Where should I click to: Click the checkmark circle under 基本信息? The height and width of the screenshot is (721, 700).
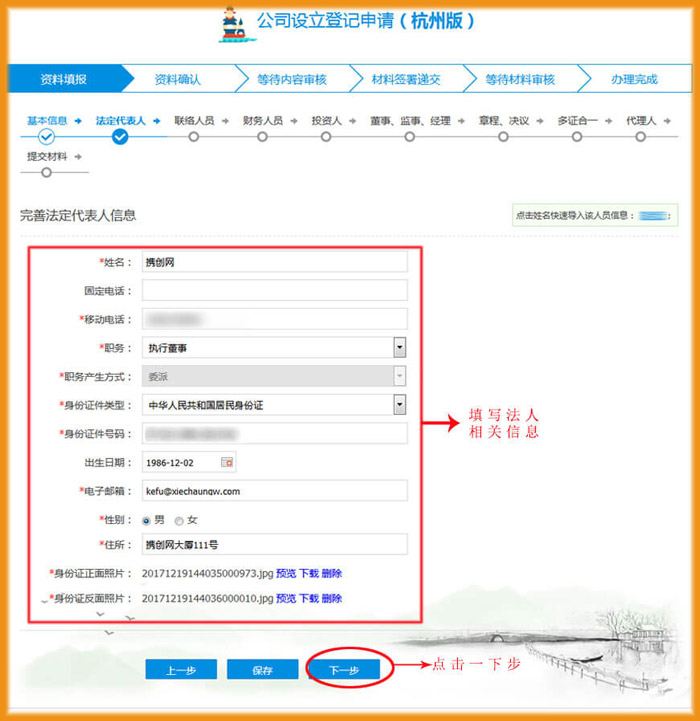[x=46, y=137]
